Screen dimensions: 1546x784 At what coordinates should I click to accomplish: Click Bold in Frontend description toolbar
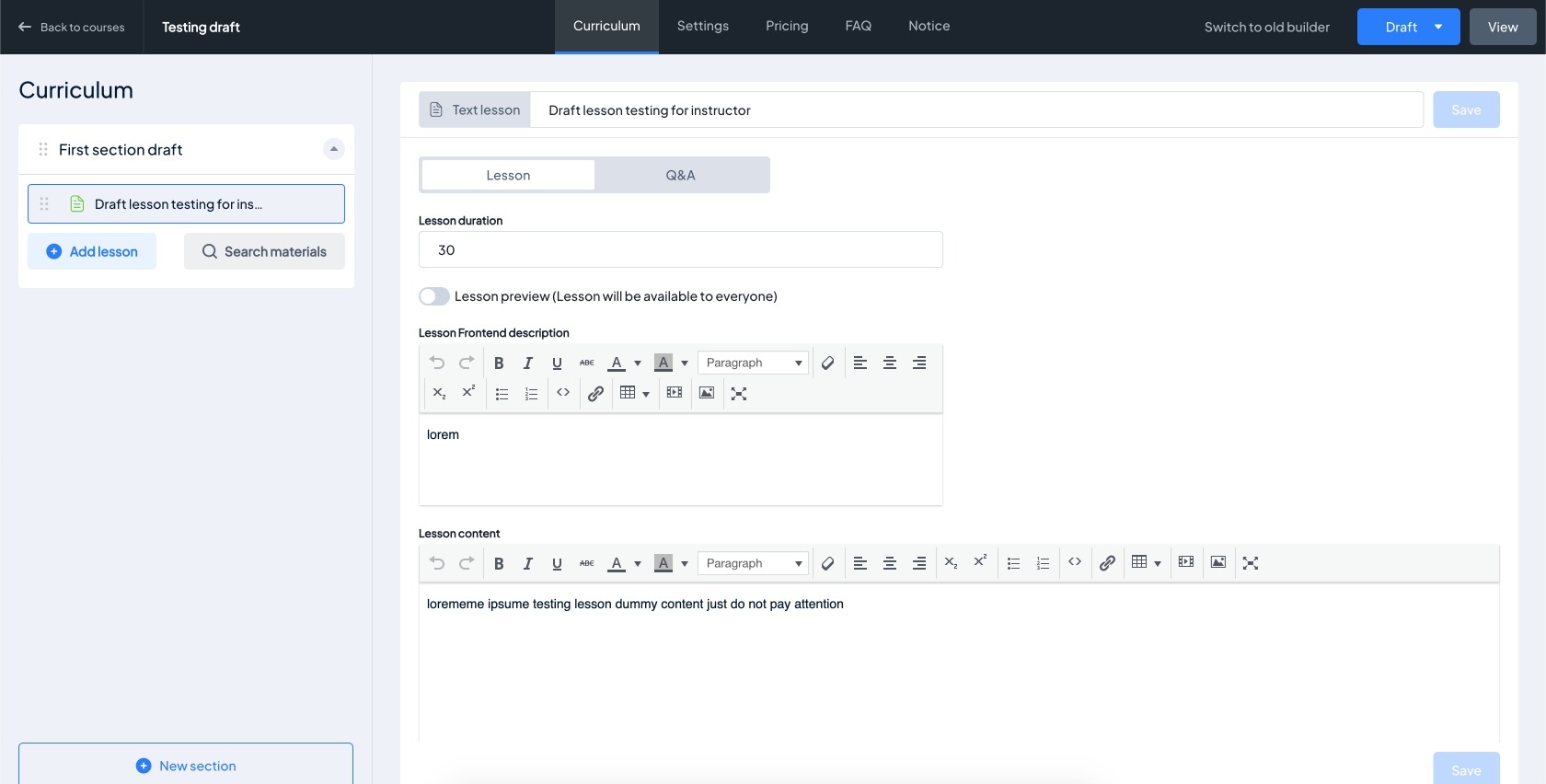click(499, 363)
